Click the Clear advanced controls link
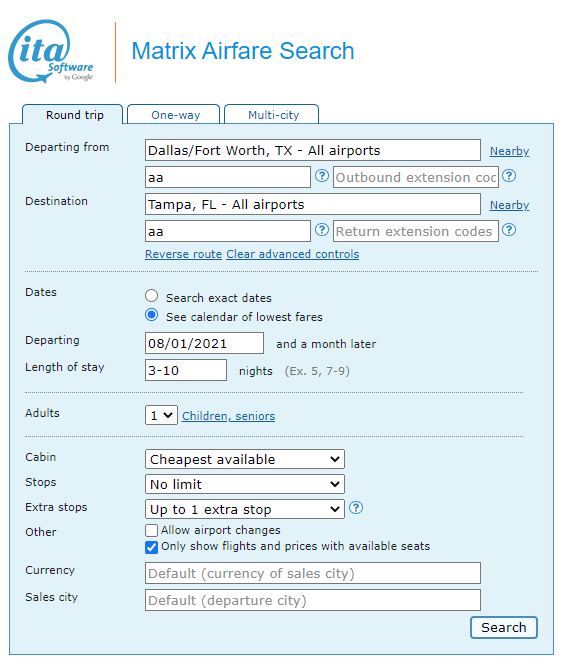Image resolution: width=562 pixels, height=670 pixels. coord(293,254)
